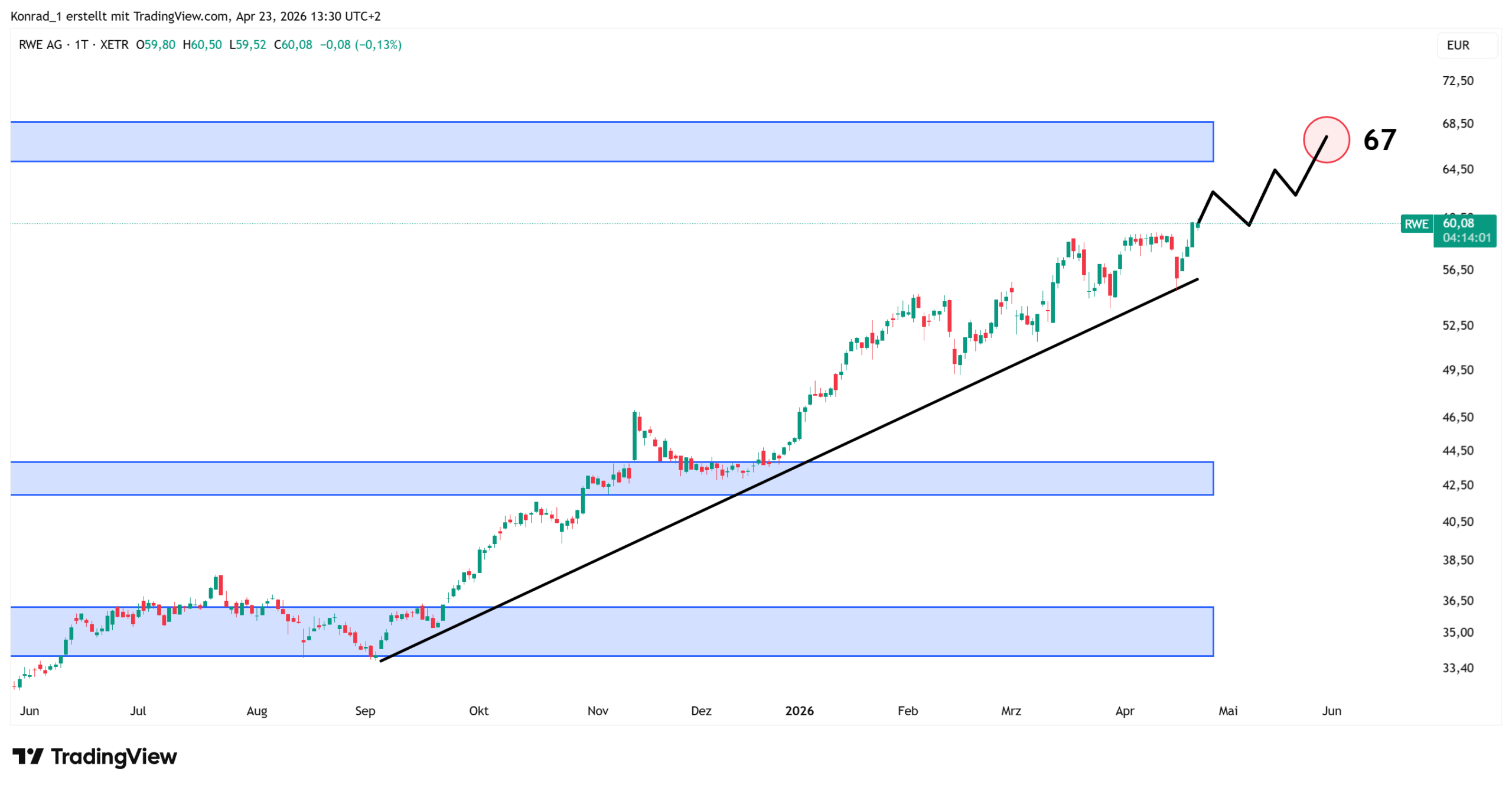
Task: Click the 44,50 price axis label
Action: [1458, 451]
